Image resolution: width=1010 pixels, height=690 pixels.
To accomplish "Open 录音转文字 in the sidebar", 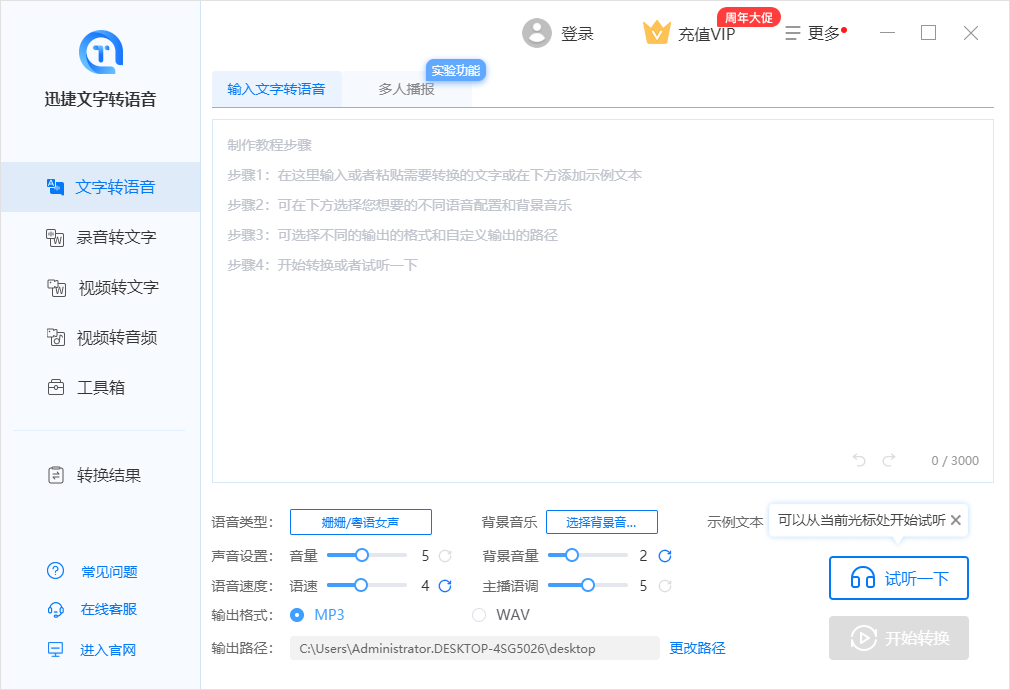I will (x=100, y=237).
